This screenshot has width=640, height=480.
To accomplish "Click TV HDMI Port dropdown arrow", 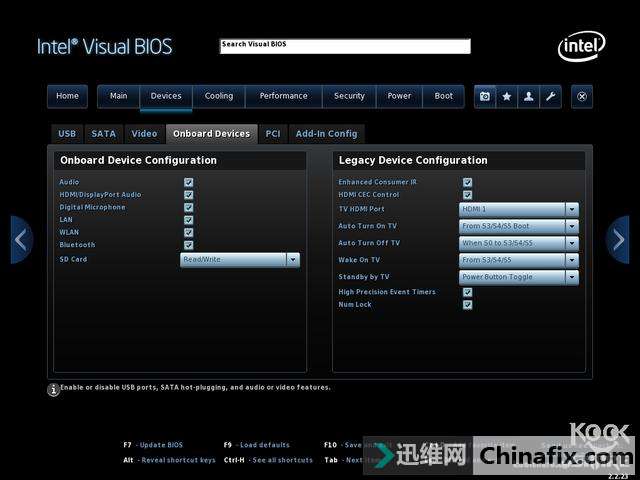I will pos(572,209).
